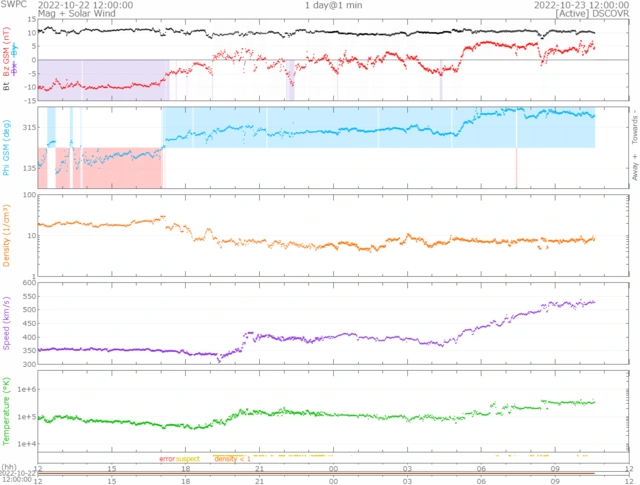
Task: Click the 1e+6 tick on the Temperature axis
Action: click(x=27, y=389)
